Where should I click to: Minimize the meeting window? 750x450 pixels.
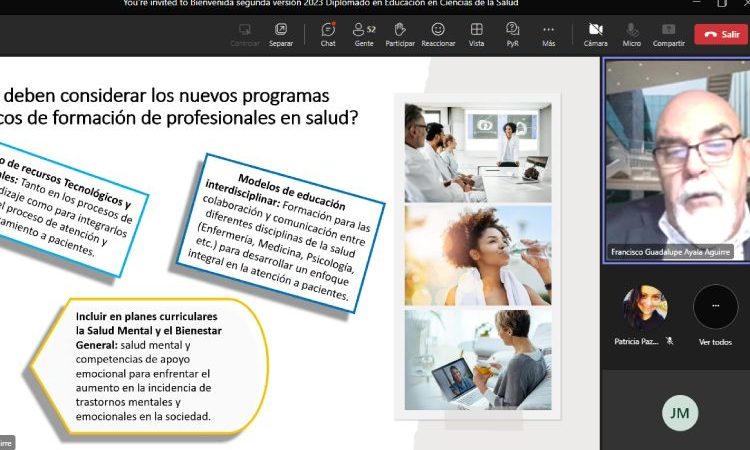click(696, 2)
